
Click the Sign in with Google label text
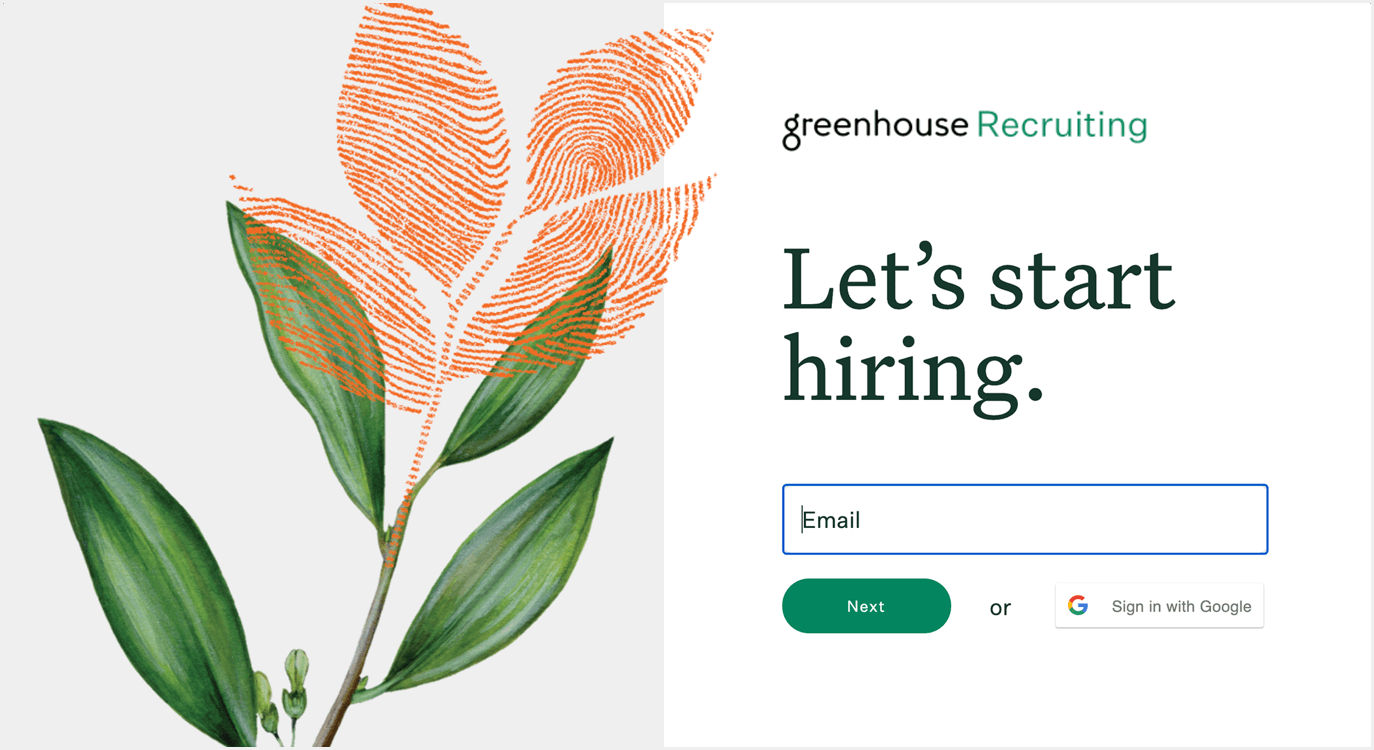(1181, 606)
